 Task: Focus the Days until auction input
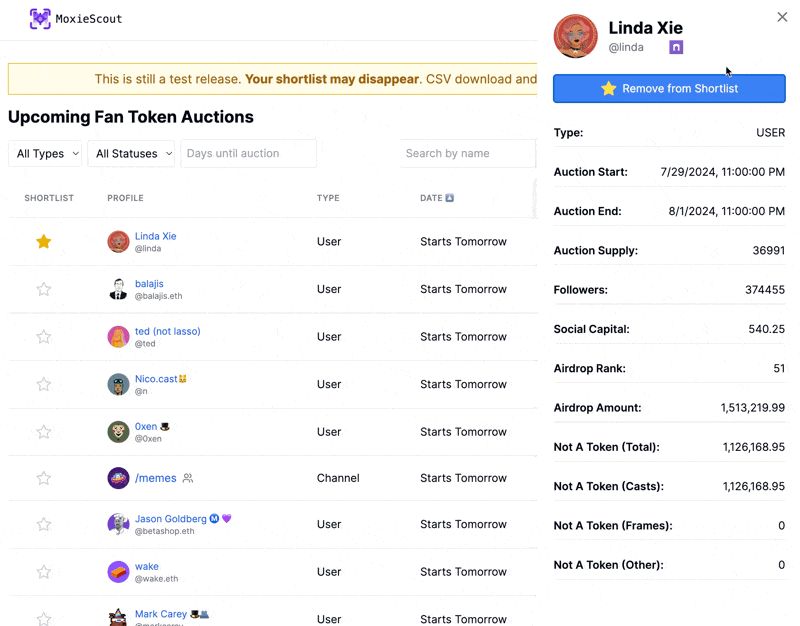pos(248,154)
